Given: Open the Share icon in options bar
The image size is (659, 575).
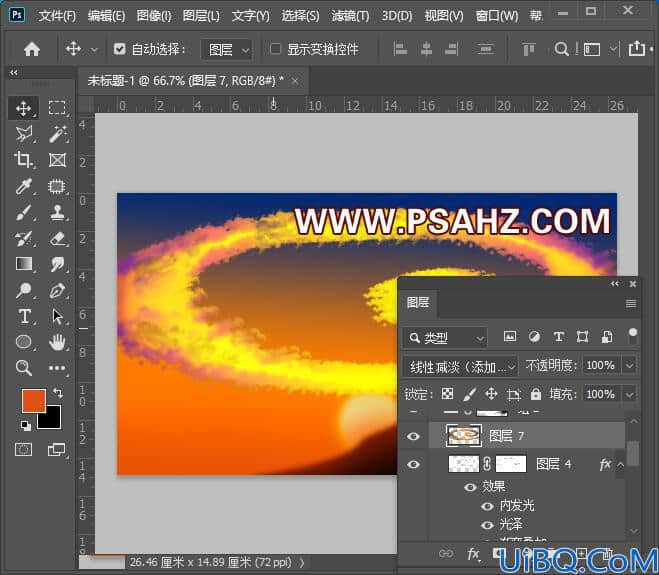Looking at the screenshot, I should [637, 48].
